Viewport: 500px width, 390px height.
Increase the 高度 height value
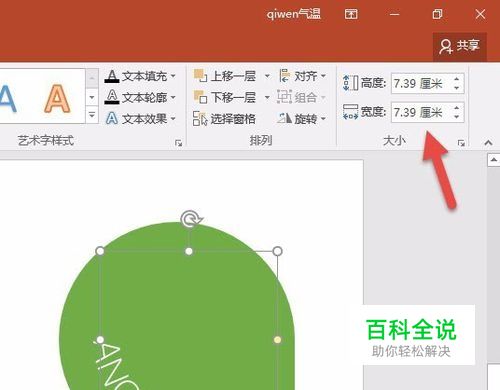tap(457, 79)
